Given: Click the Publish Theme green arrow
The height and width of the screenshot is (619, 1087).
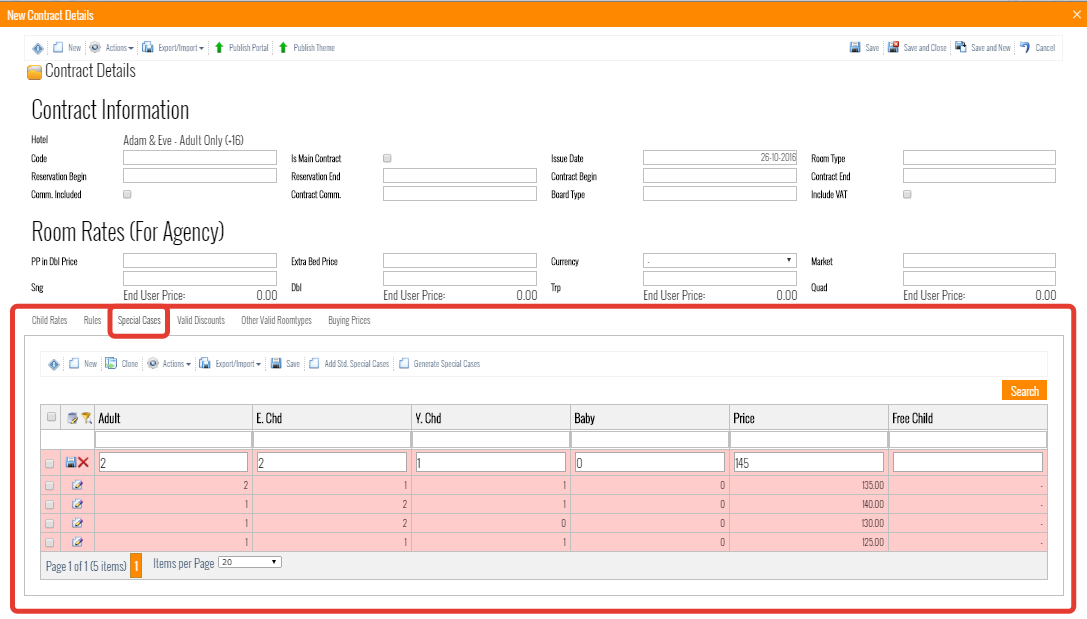Looking at the screenshot, I should click(x=283, y=48).
